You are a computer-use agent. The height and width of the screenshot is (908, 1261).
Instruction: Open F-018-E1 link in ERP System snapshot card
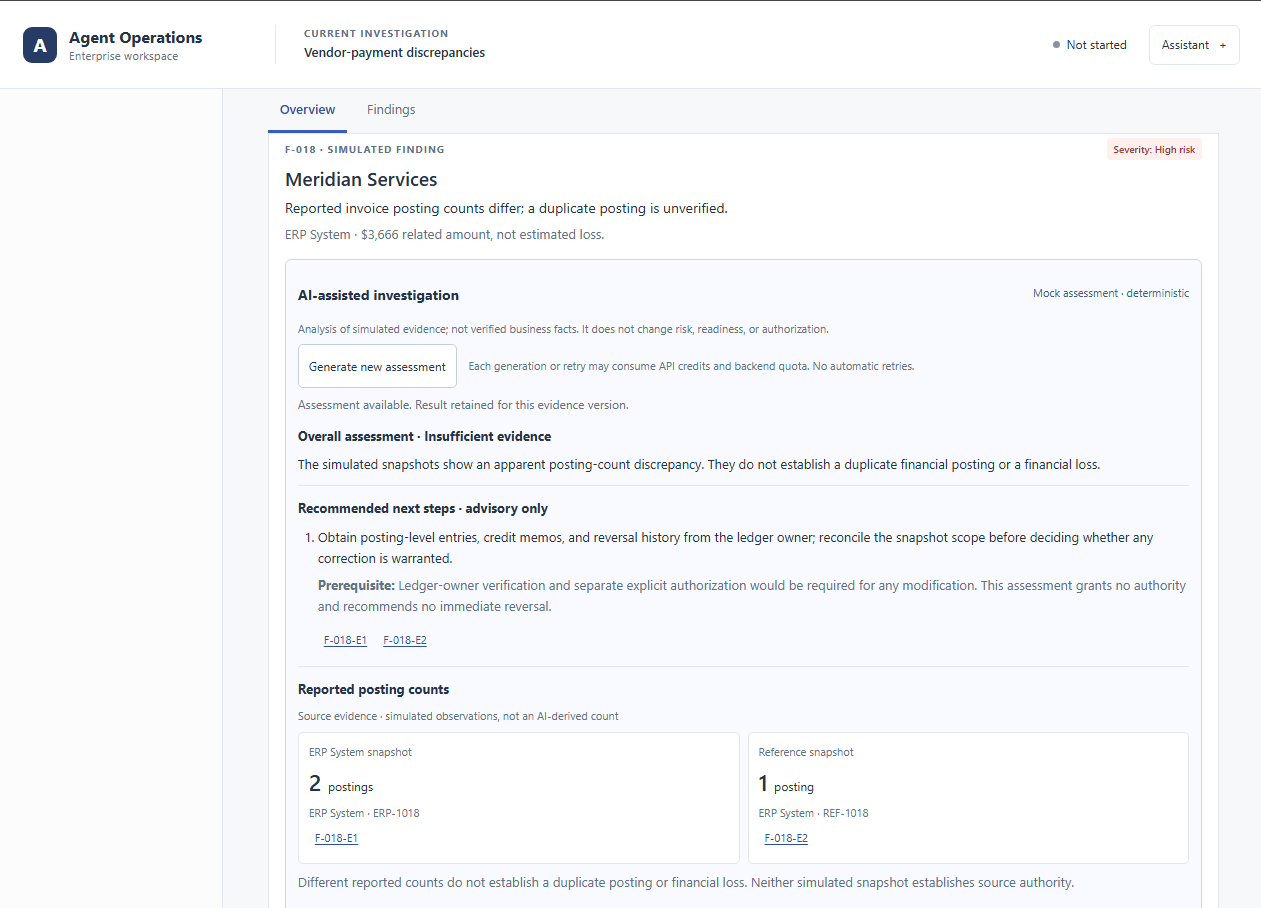click(x=336, y=838)
